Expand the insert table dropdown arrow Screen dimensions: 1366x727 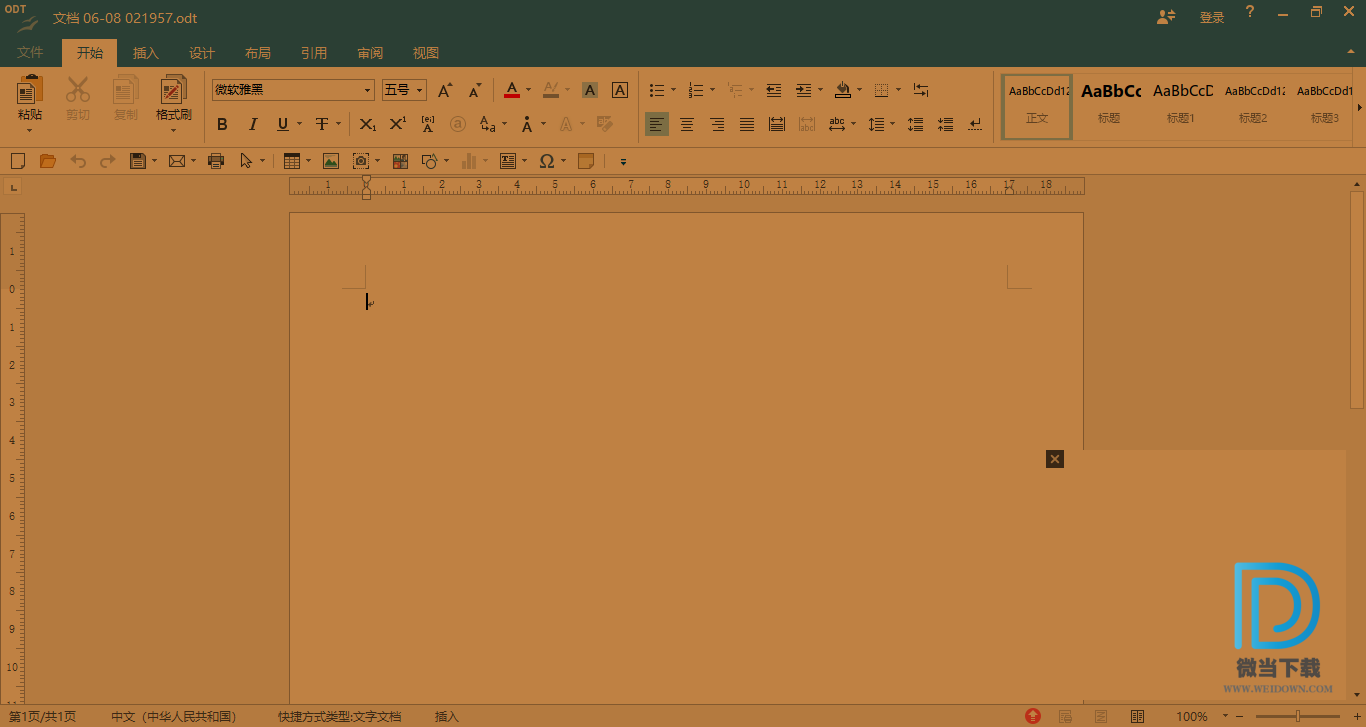(308, 160)
